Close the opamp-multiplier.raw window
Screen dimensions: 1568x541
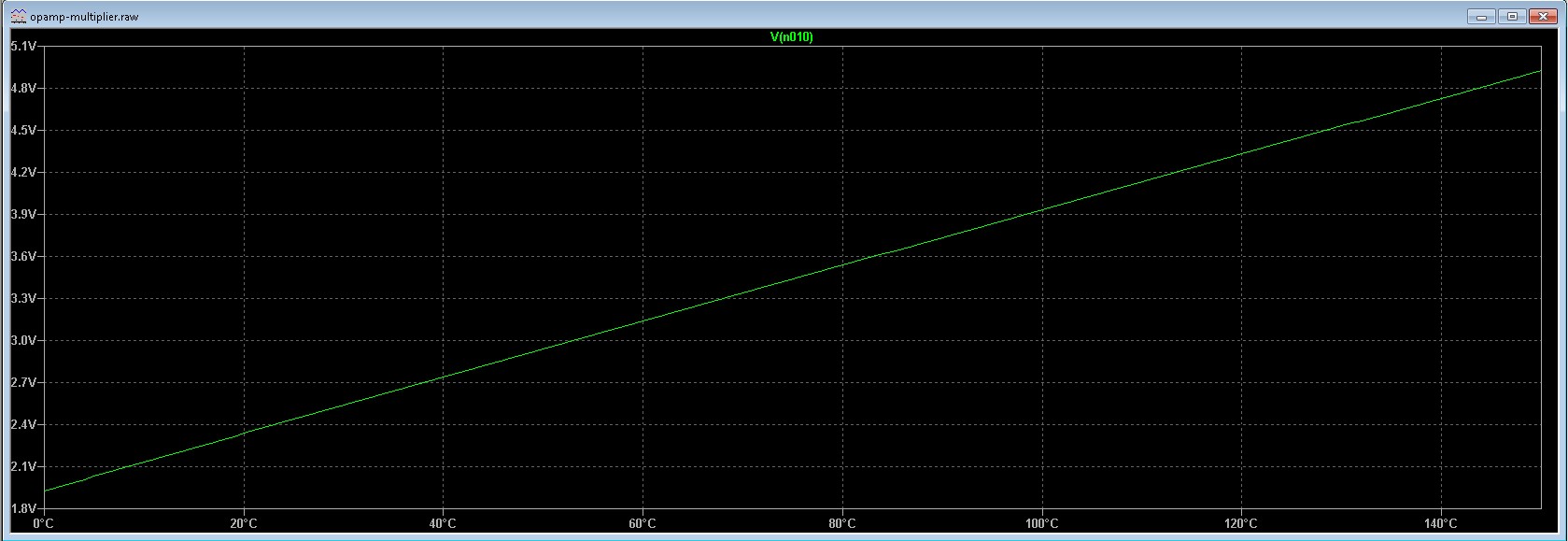1545,16
